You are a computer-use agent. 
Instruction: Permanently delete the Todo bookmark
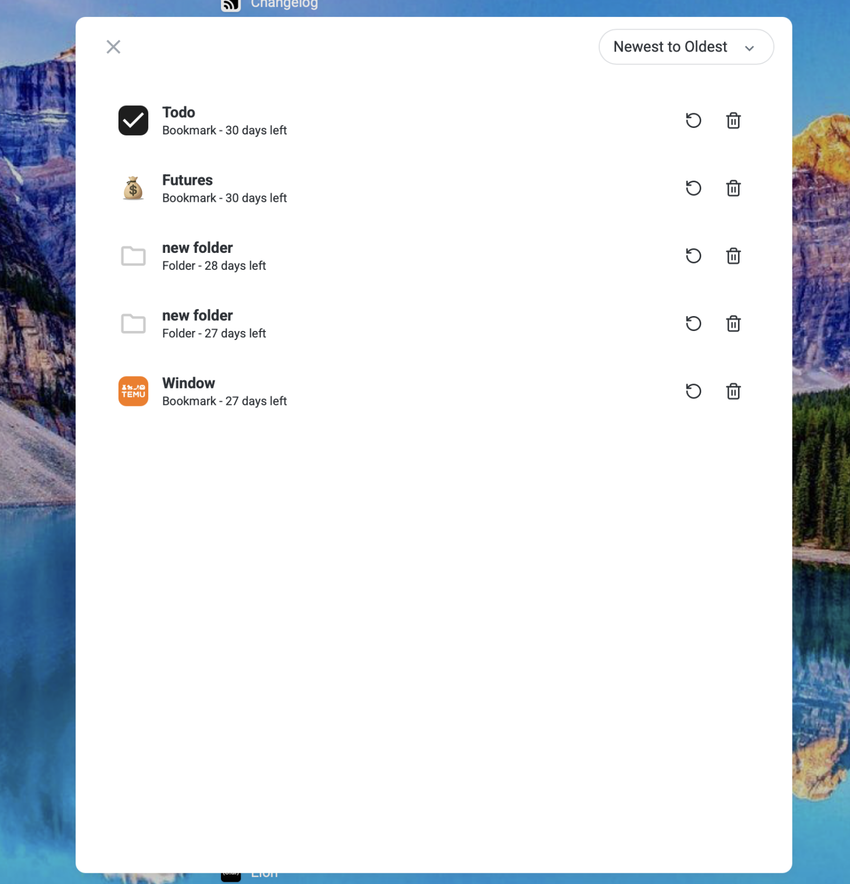[733, 120]
